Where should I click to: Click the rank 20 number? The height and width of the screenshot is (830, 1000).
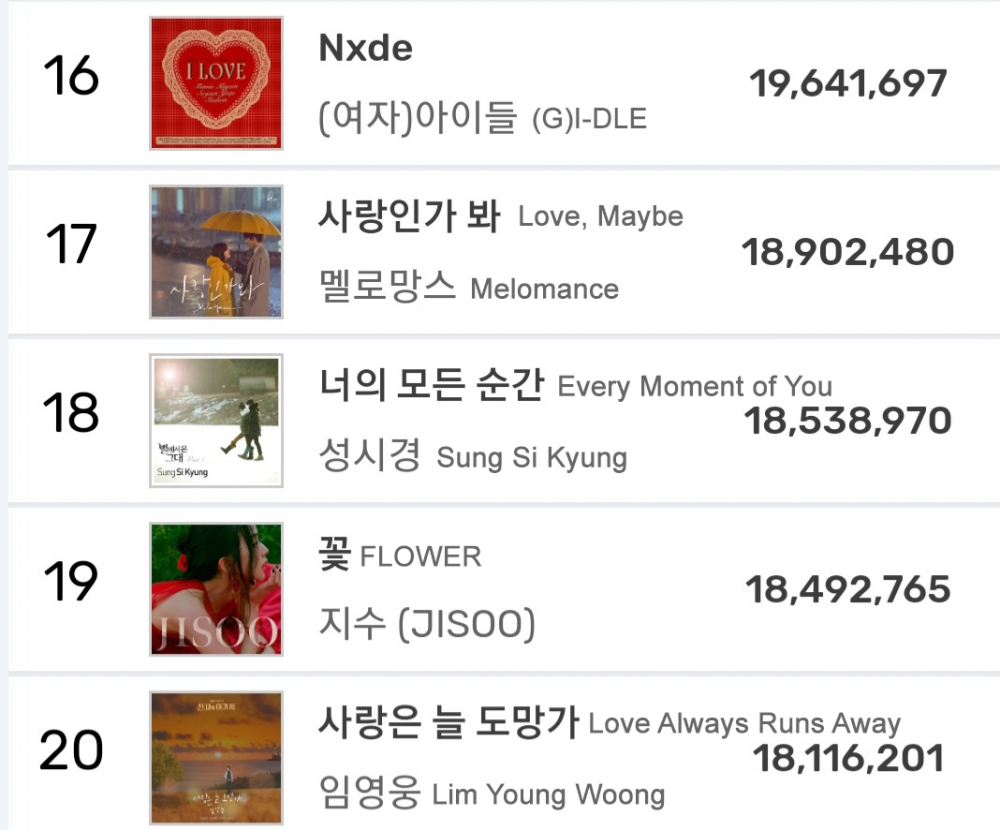(x=71, y=750)
